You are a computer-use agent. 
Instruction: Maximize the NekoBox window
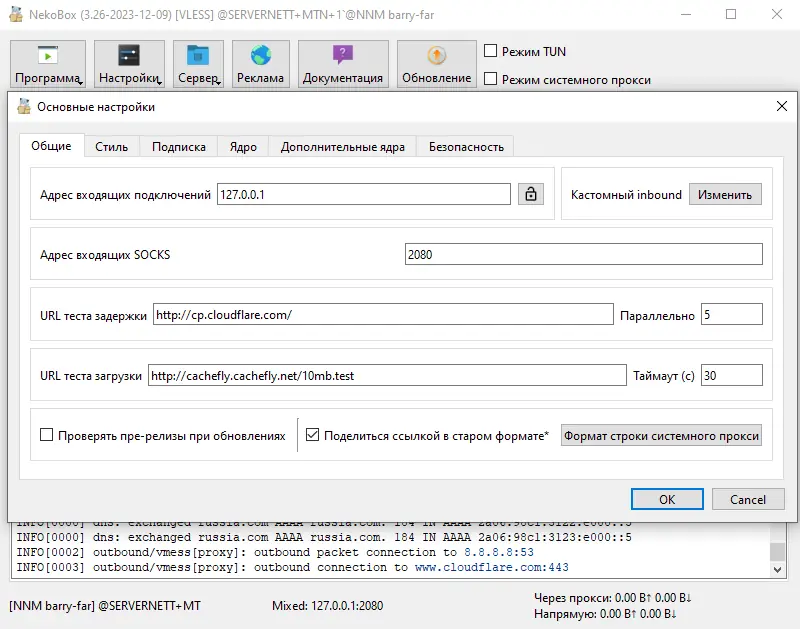pos(731,14)
